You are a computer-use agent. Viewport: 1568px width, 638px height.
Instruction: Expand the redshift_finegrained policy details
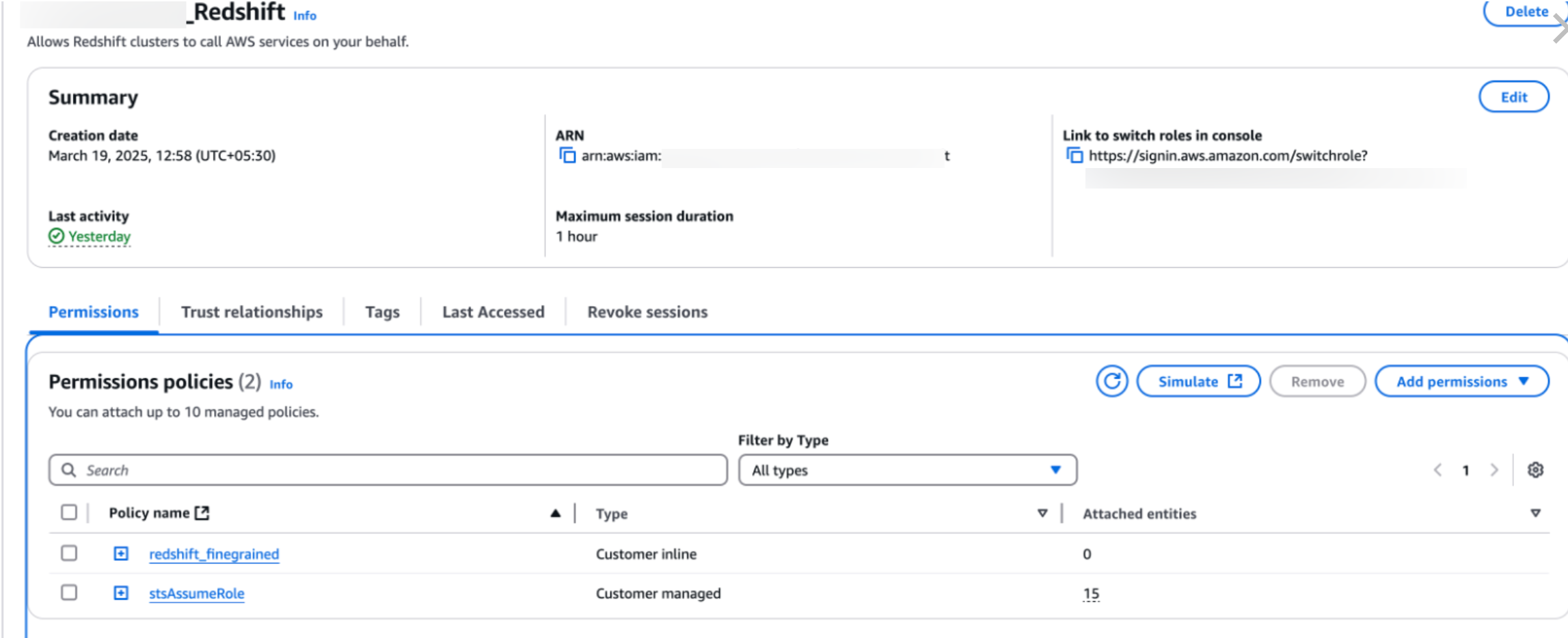[121, 553]
